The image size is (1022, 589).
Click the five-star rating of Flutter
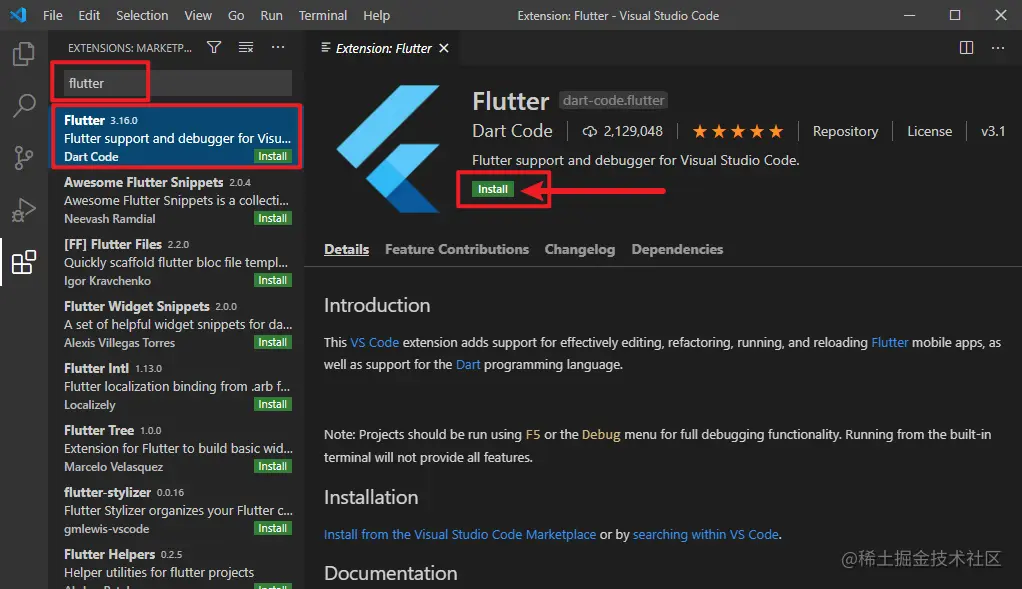[x=738, y=132]
